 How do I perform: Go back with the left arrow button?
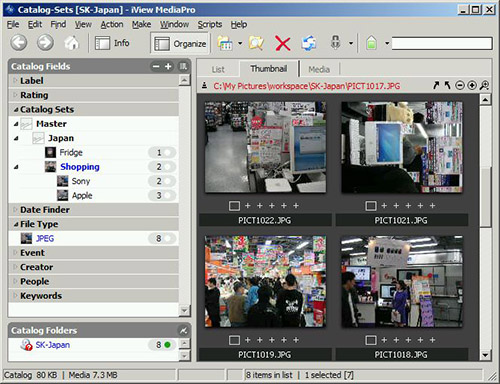18,43
